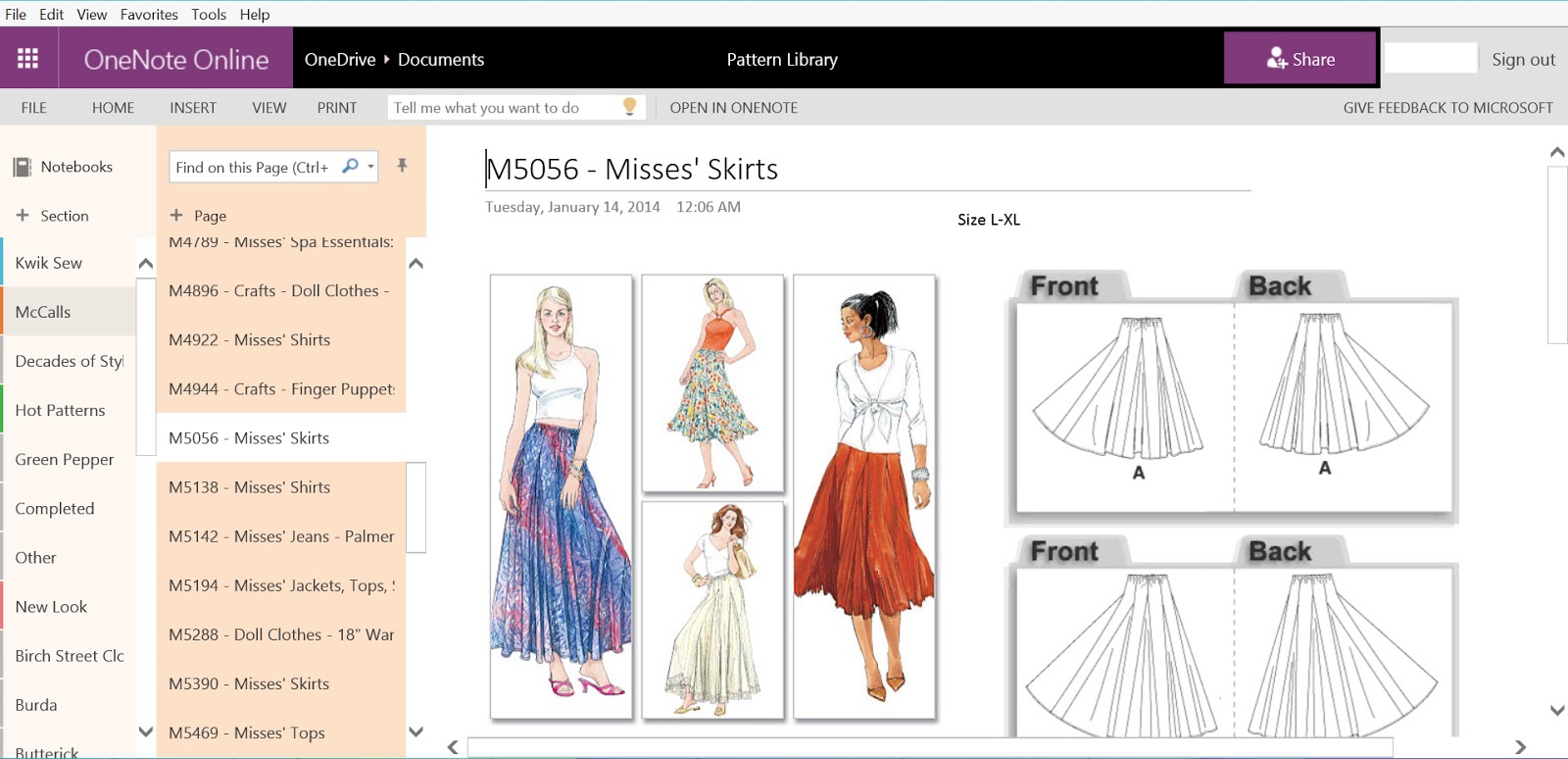
Task: Pin the navigation pane with pin icon
Action: [x=402, y=166]
